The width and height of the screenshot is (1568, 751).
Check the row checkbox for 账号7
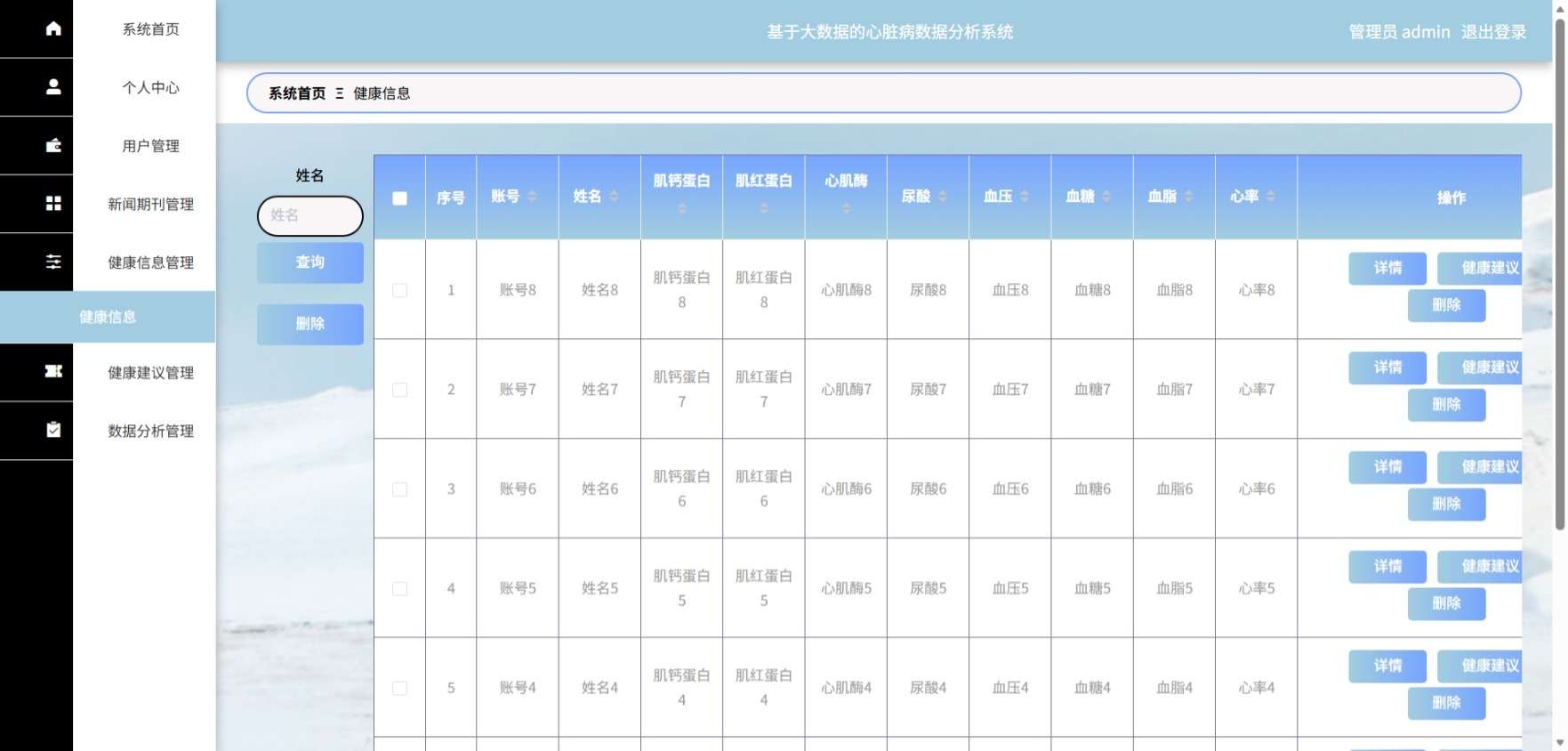click(x=400, y=390)
